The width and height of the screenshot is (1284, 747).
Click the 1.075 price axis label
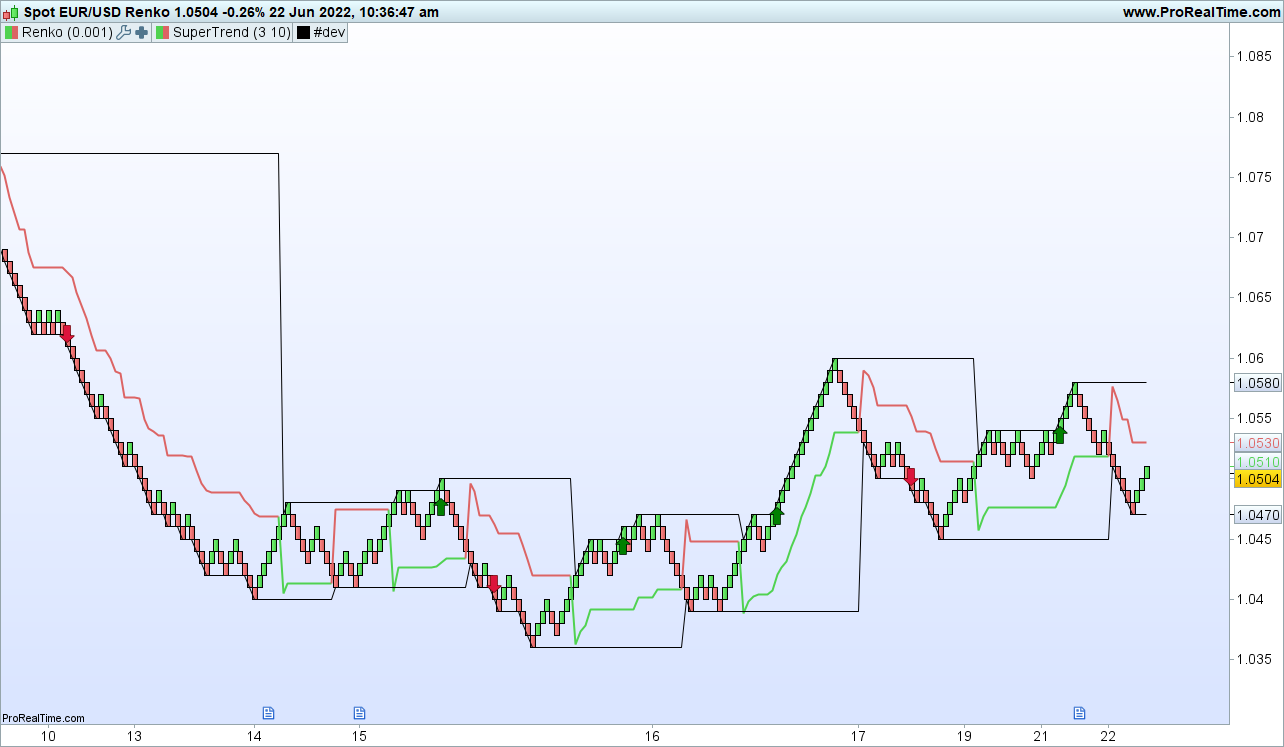(x=1256, y=177)
